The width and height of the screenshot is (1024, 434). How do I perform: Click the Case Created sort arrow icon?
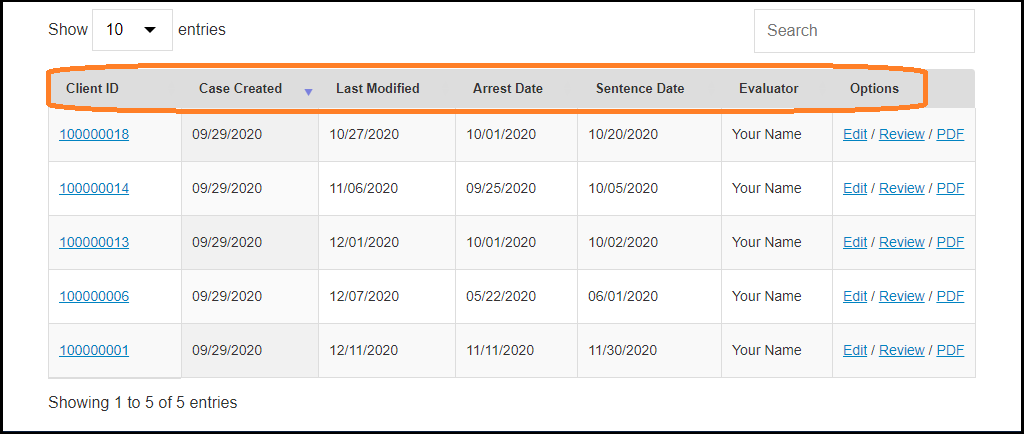pos(308,92)
